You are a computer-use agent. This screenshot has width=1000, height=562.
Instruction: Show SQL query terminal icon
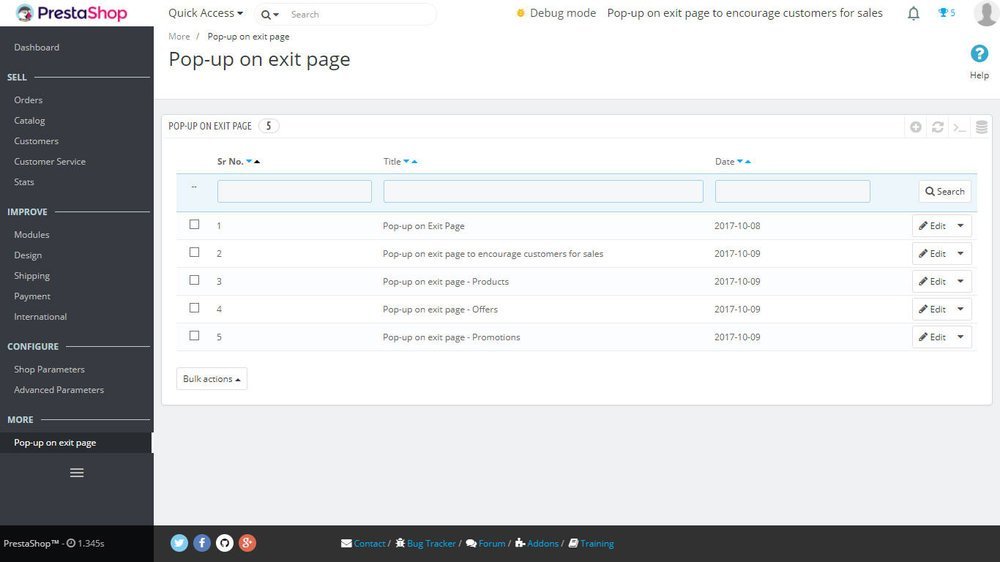pos(959,127)
